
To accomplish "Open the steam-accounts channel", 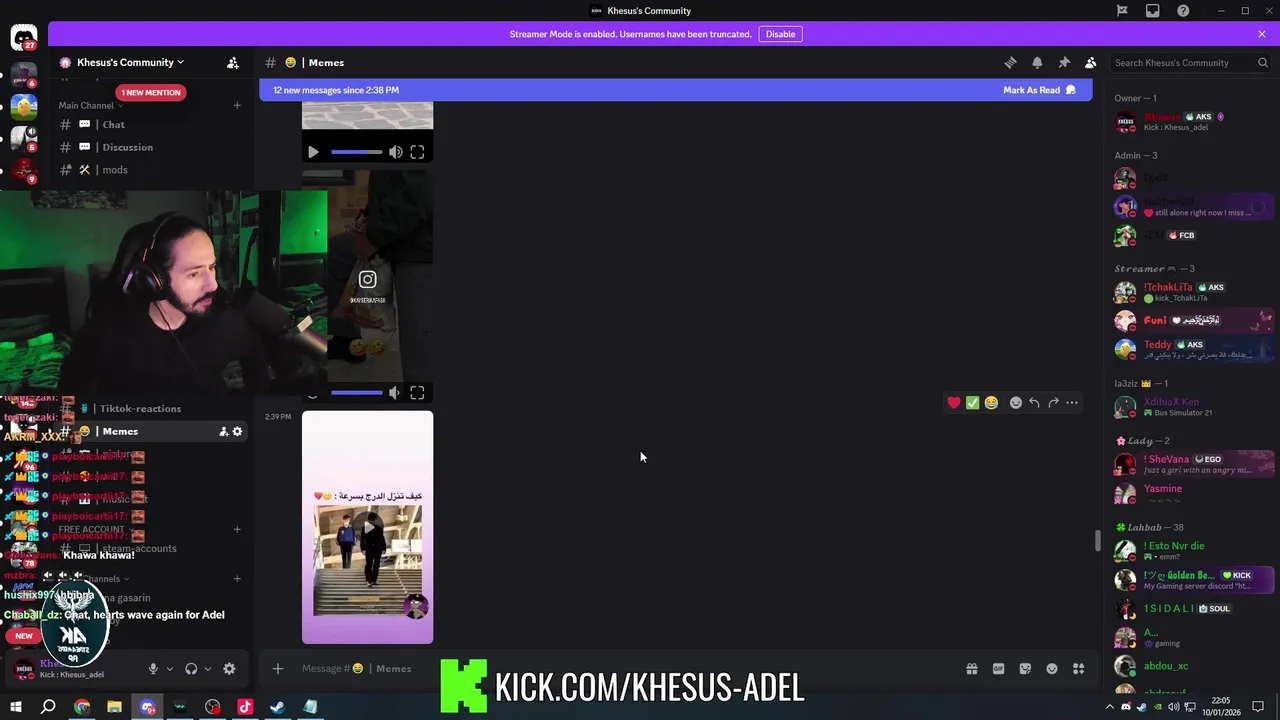I will point(150,548).
